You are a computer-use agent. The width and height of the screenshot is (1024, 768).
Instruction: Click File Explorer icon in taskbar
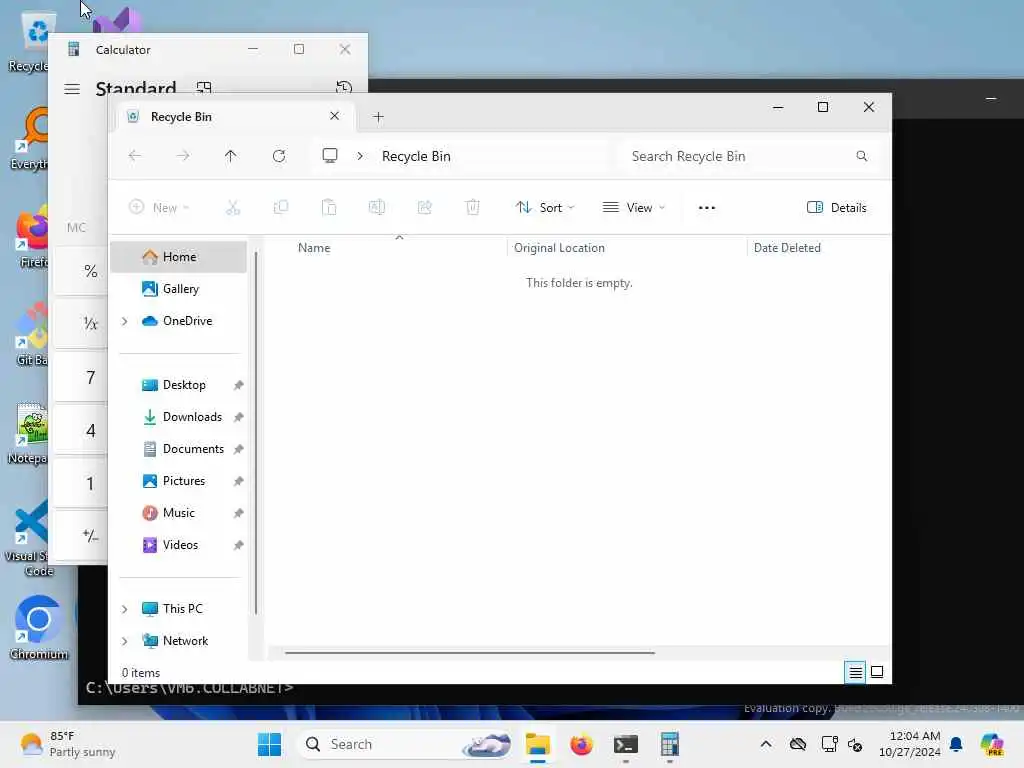pos(537,744)
